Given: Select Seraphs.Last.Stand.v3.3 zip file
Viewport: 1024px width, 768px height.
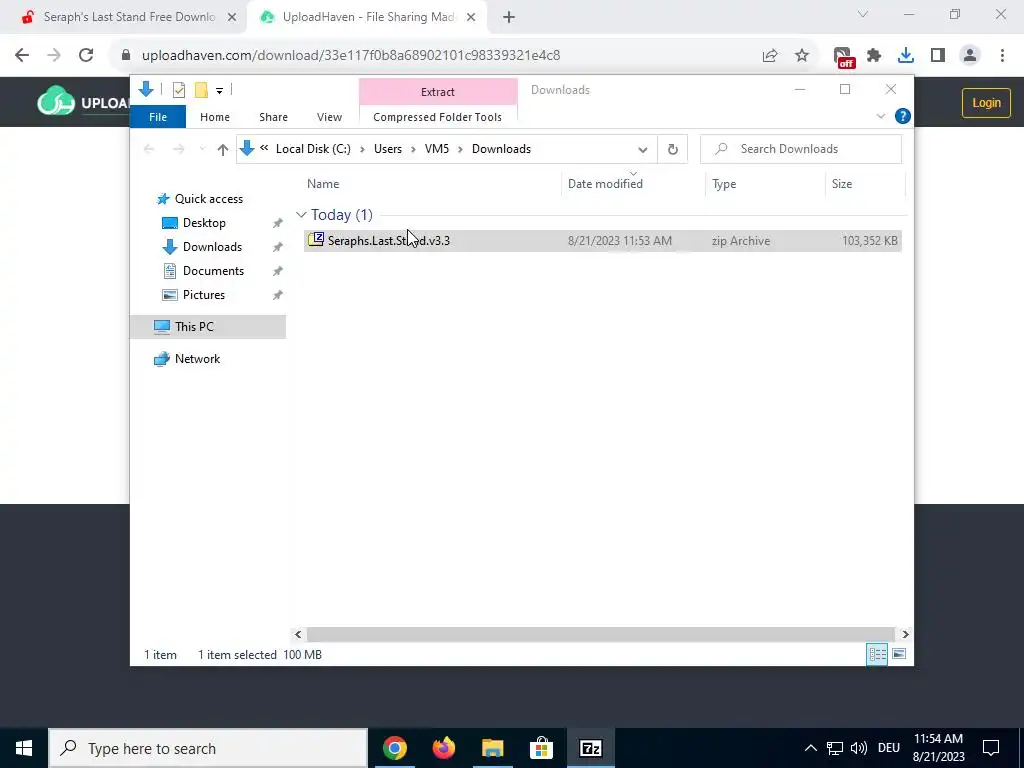Looking at the screenshot, I should click(x=602, y=241).
